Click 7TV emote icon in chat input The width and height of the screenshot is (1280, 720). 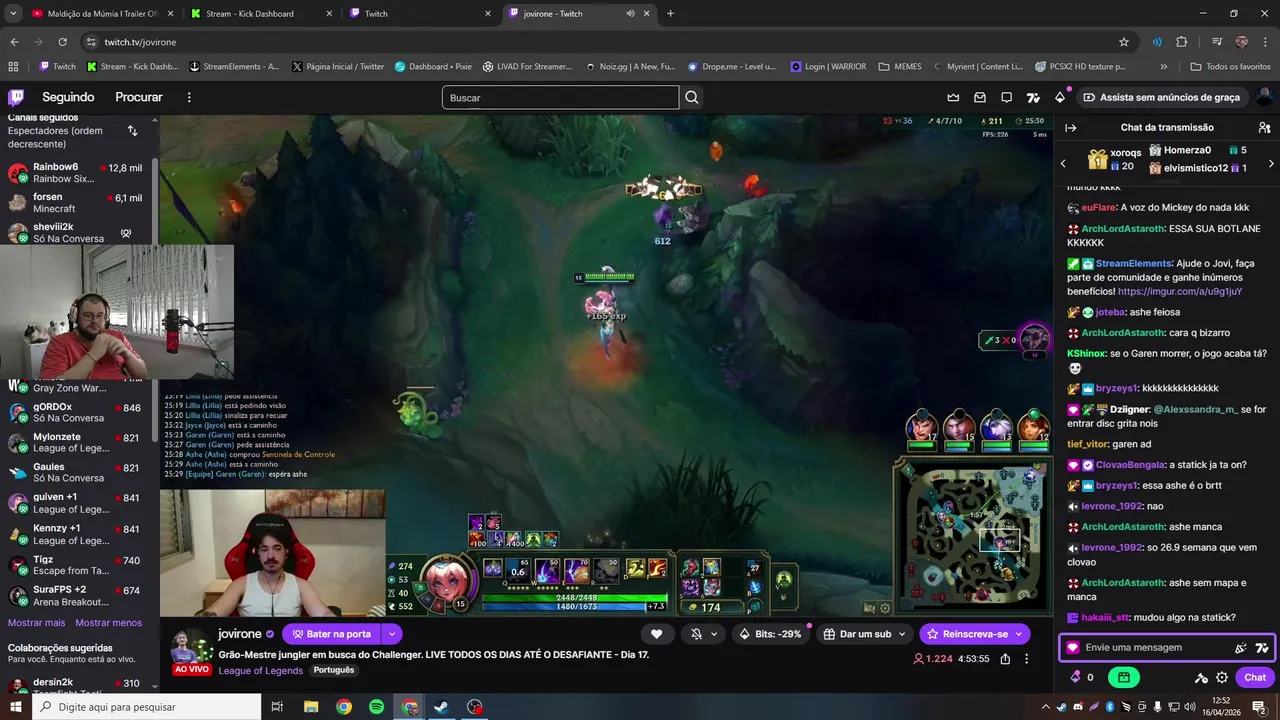click(1261, 647)
